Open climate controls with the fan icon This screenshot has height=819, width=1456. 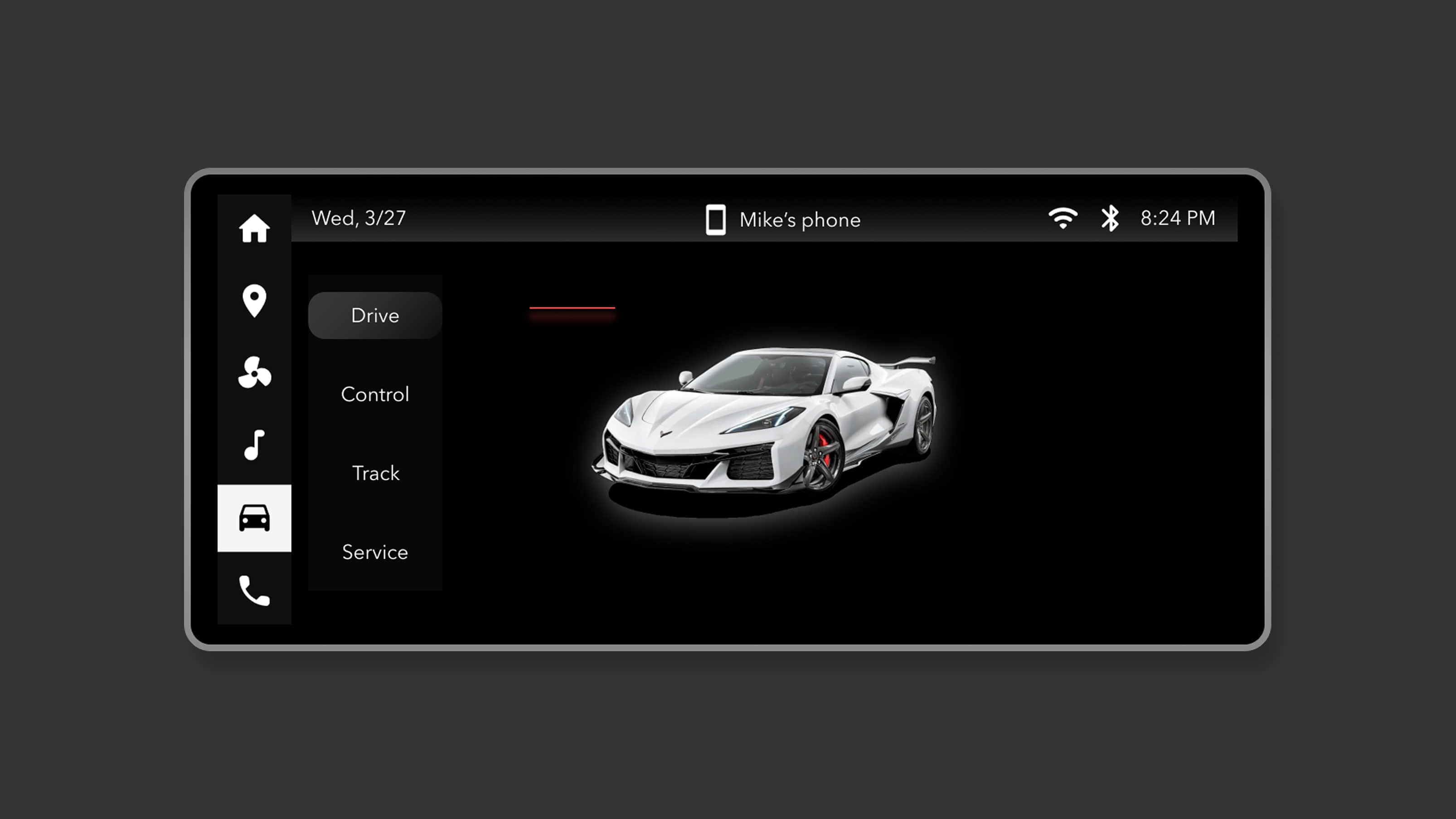coord(254,372)
